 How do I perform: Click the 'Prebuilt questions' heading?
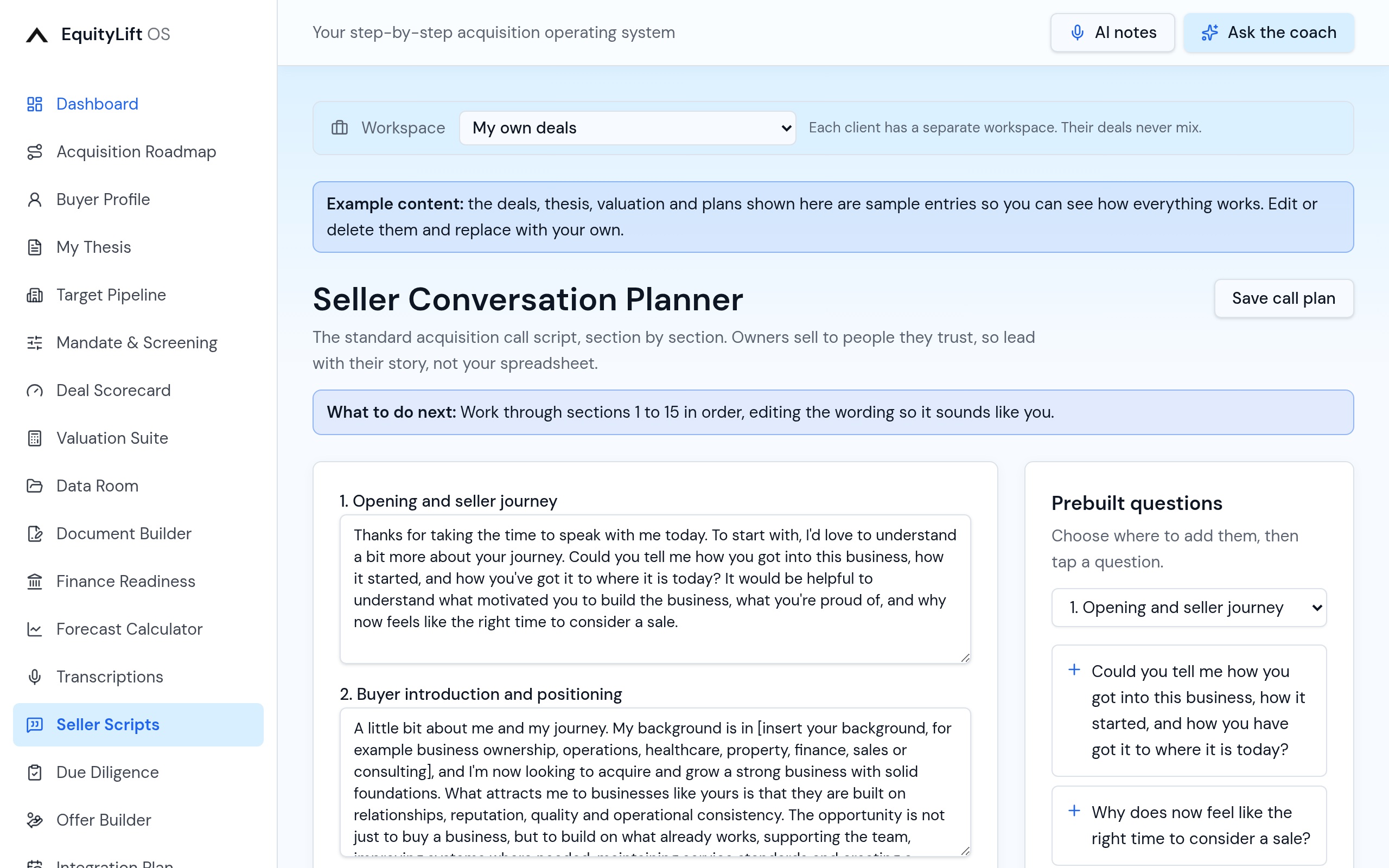pyautogui.click(x=1137, y=503)
